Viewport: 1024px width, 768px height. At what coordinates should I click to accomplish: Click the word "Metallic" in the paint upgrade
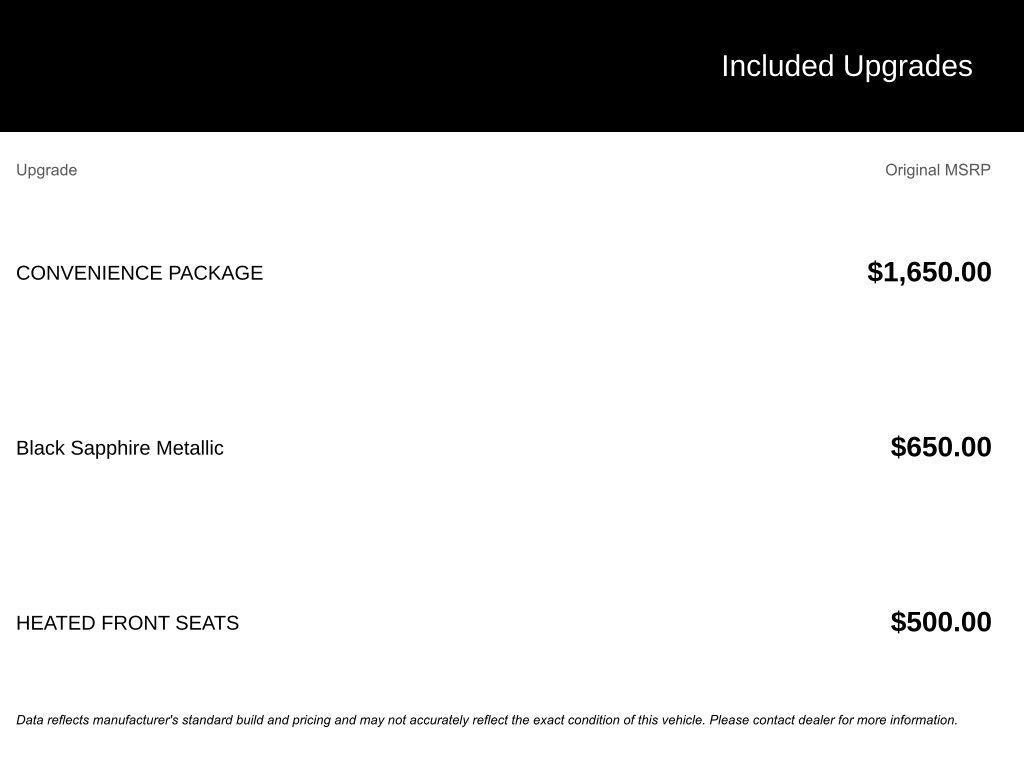(x=189, y=448)
